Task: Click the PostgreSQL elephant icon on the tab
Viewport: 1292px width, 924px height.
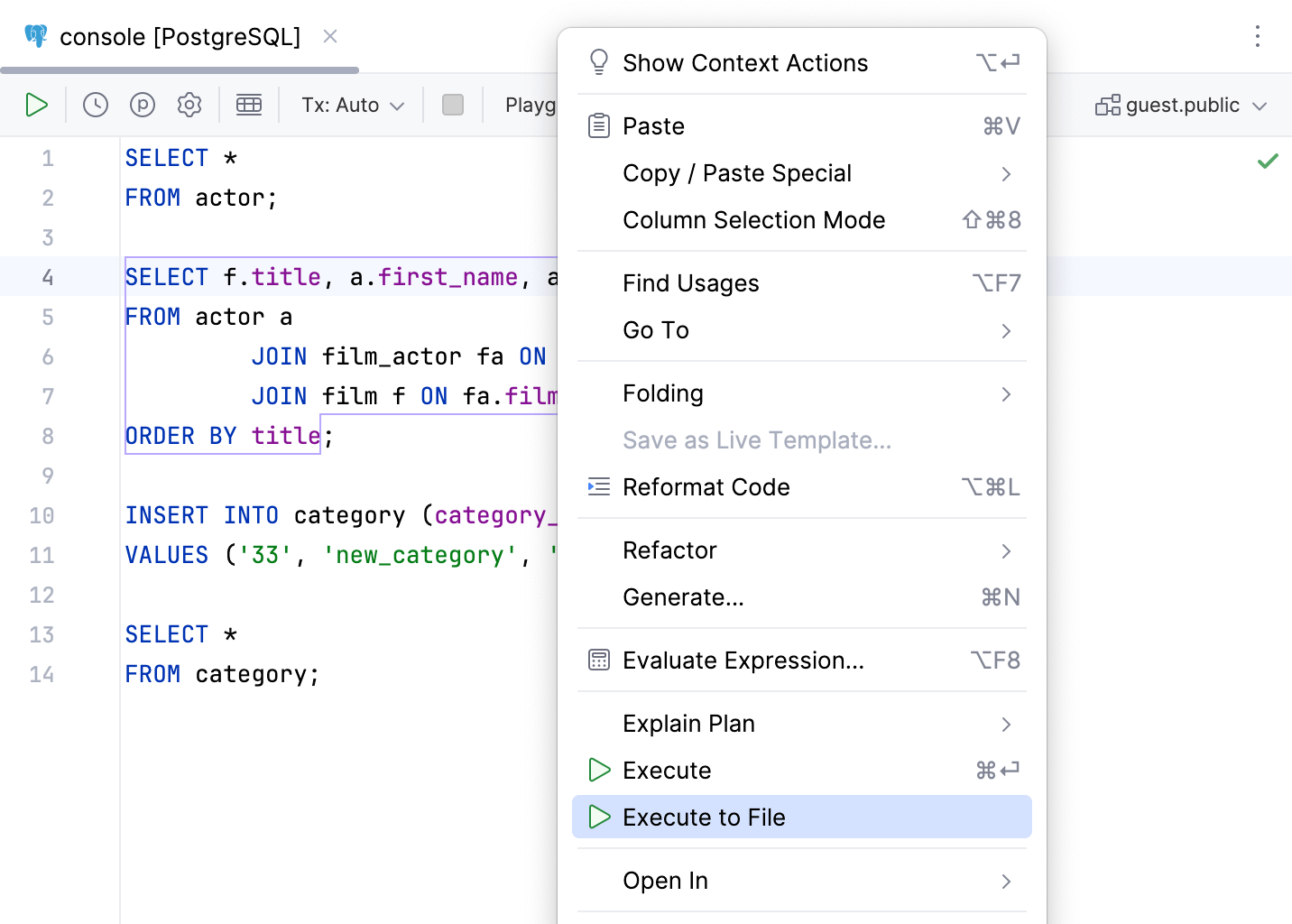Action: (36, 36)
